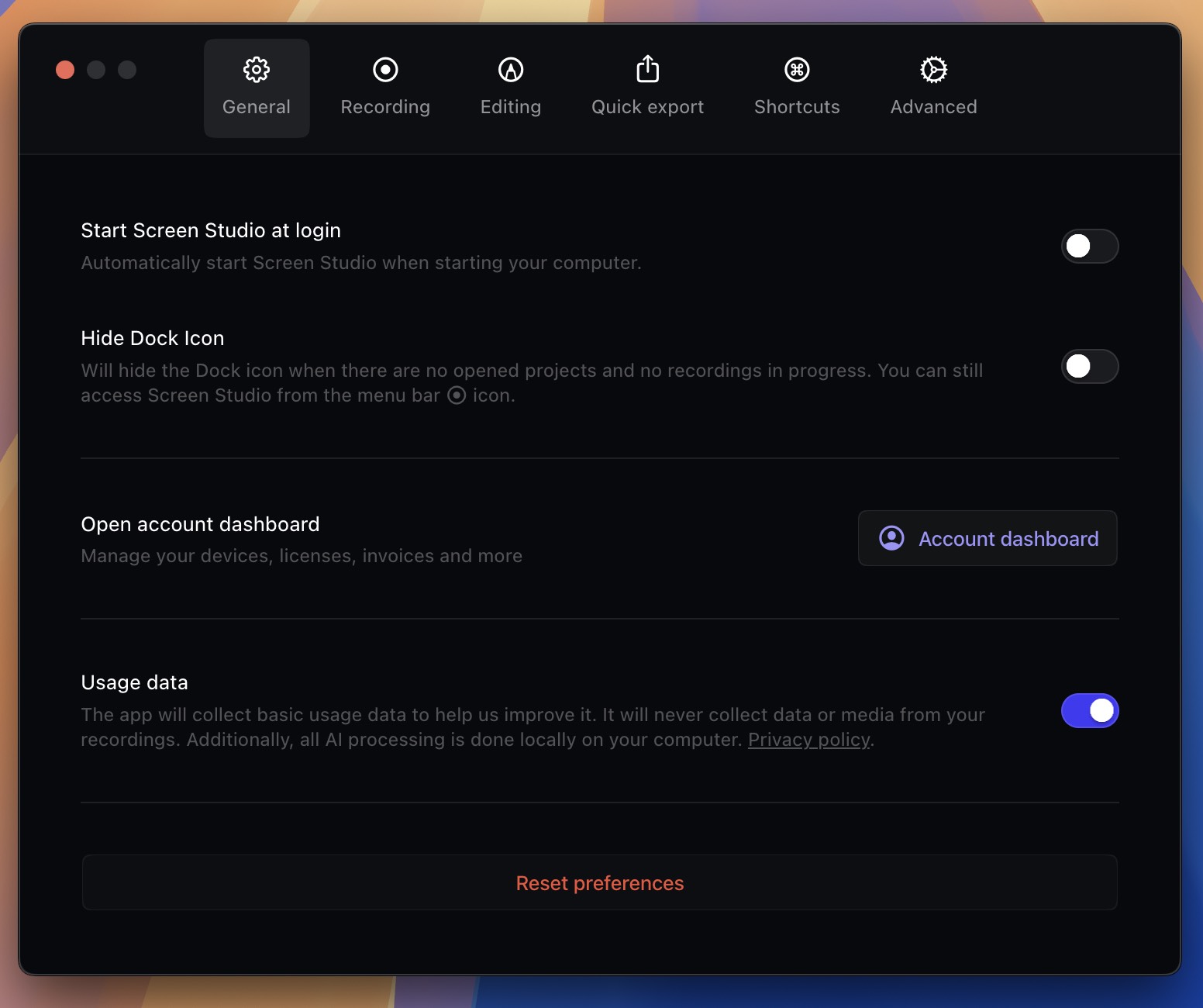Switch to the Advanced tab
This screenshot has height=1008, width=1203.
[933, 88]
